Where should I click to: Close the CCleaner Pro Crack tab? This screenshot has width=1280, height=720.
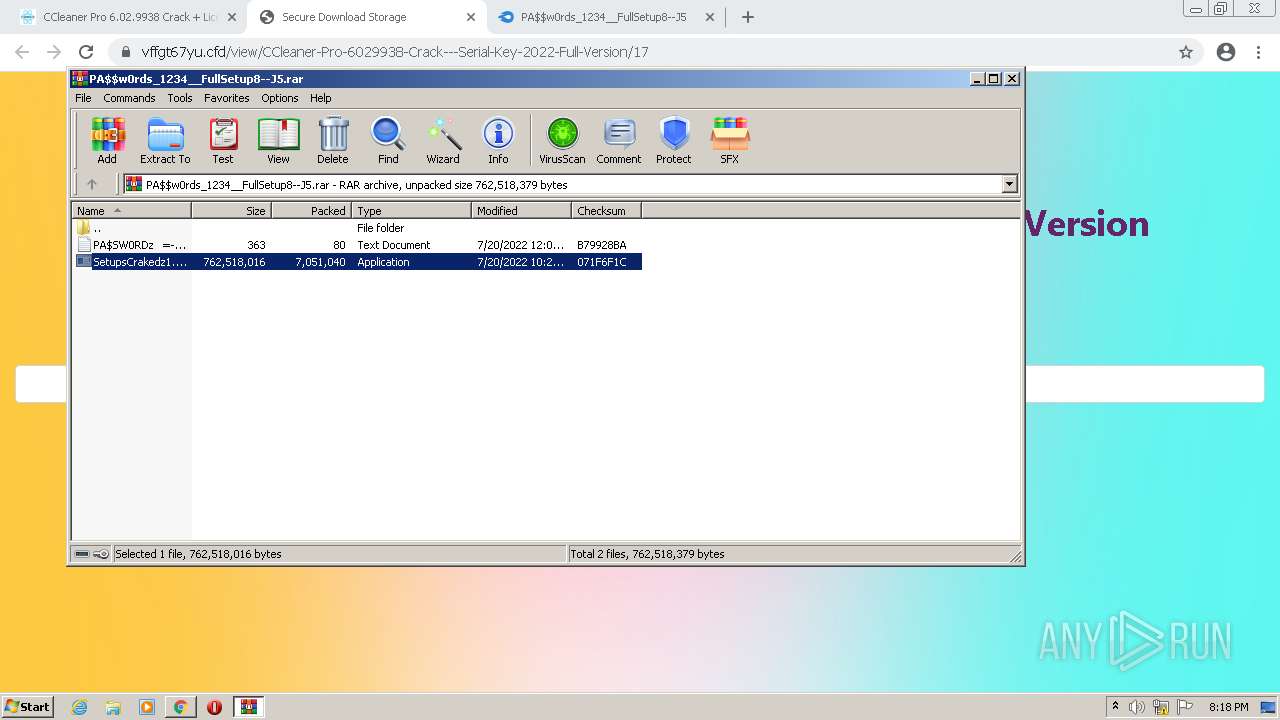tap(232, 17)
